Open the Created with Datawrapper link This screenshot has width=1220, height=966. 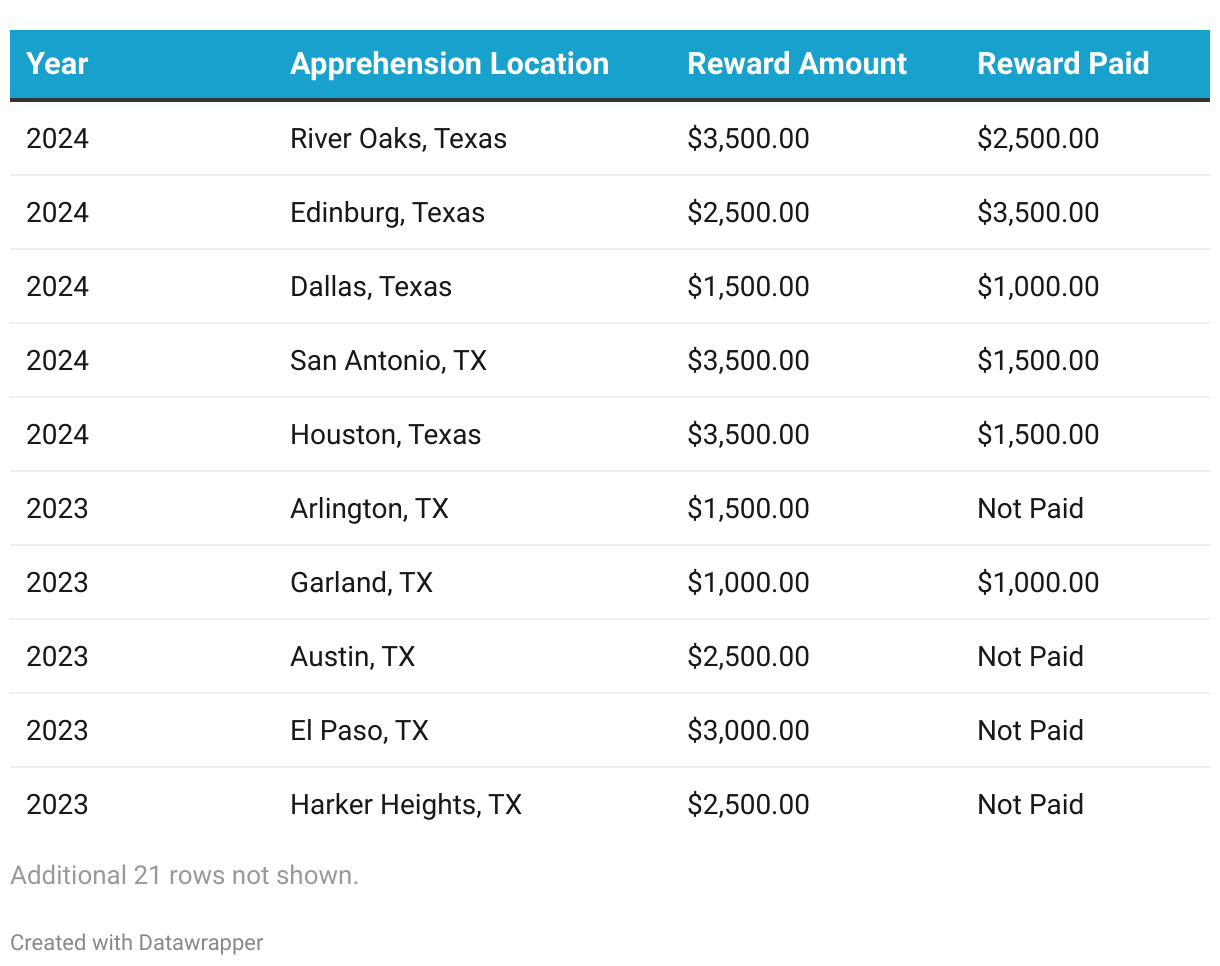[137, 942]
